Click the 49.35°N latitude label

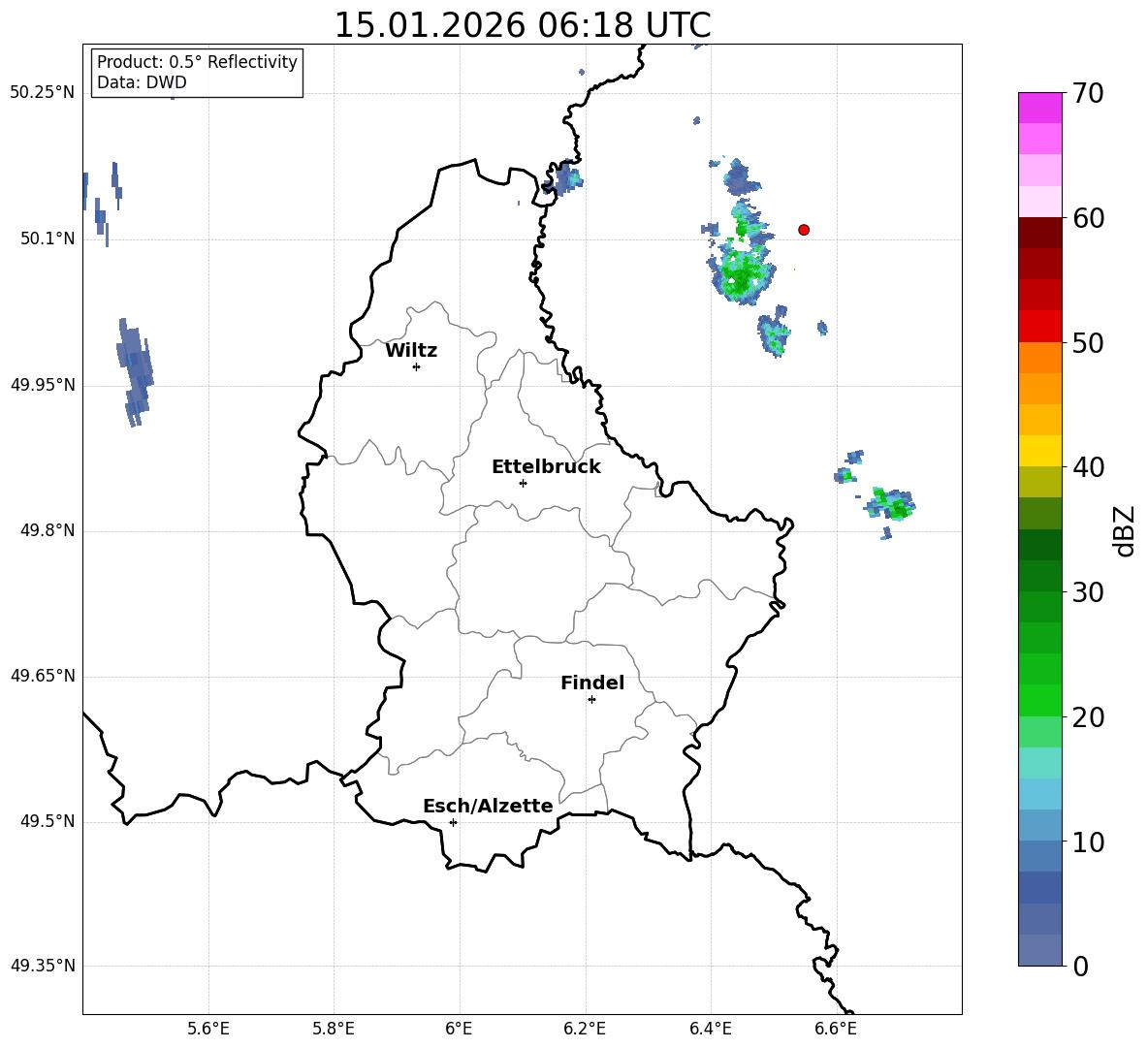point(43,966)
